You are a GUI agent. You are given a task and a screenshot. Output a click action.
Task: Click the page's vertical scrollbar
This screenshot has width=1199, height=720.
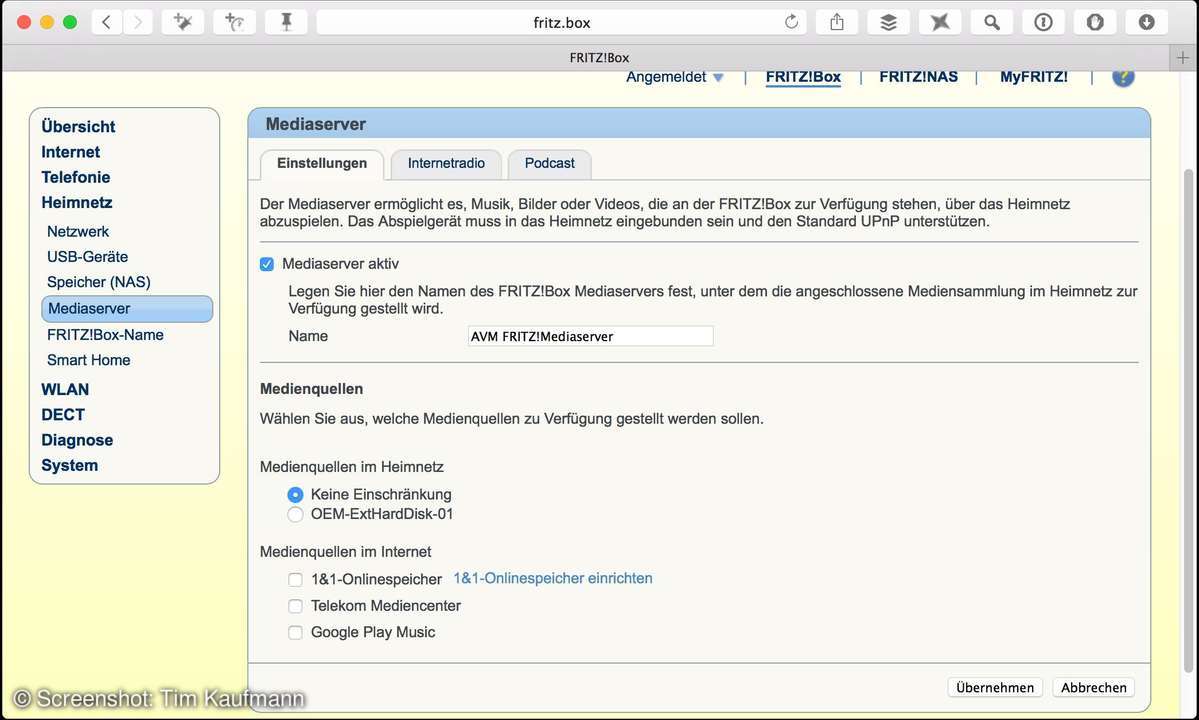pyautogui.click(x=1188, y=420)
